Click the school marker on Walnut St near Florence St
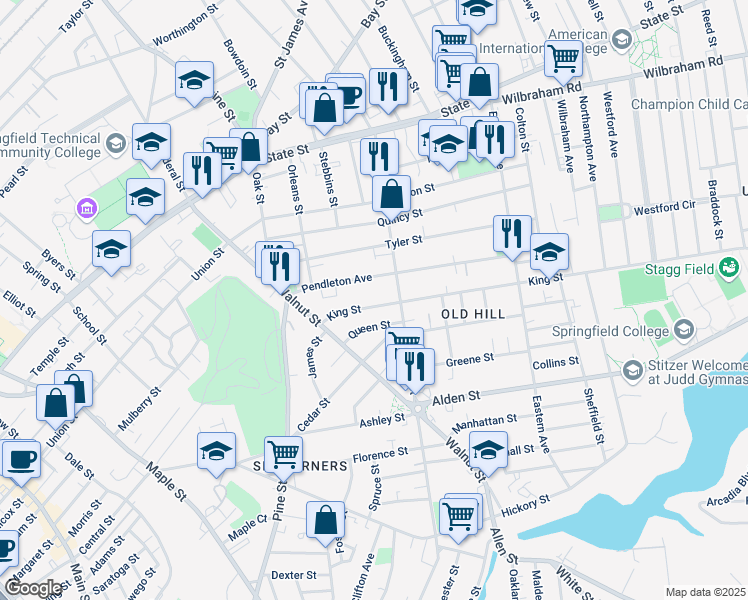The height and width of the screenshot is (600, 748). (488, 451)
